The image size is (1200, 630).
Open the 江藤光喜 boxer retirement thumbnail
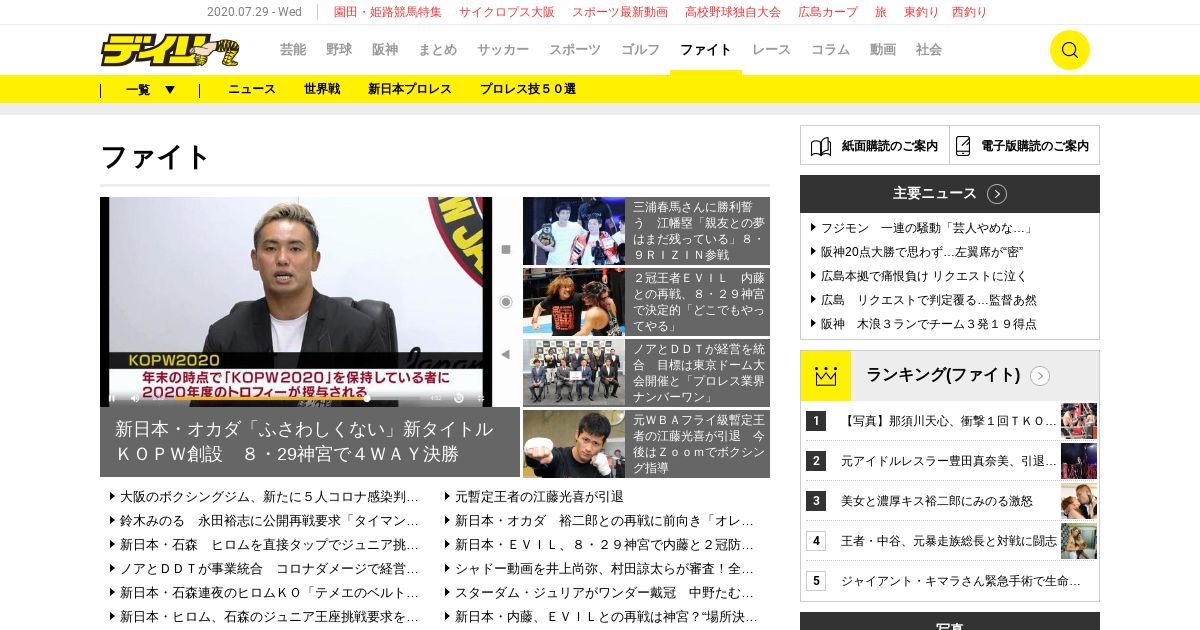point(574,443)
